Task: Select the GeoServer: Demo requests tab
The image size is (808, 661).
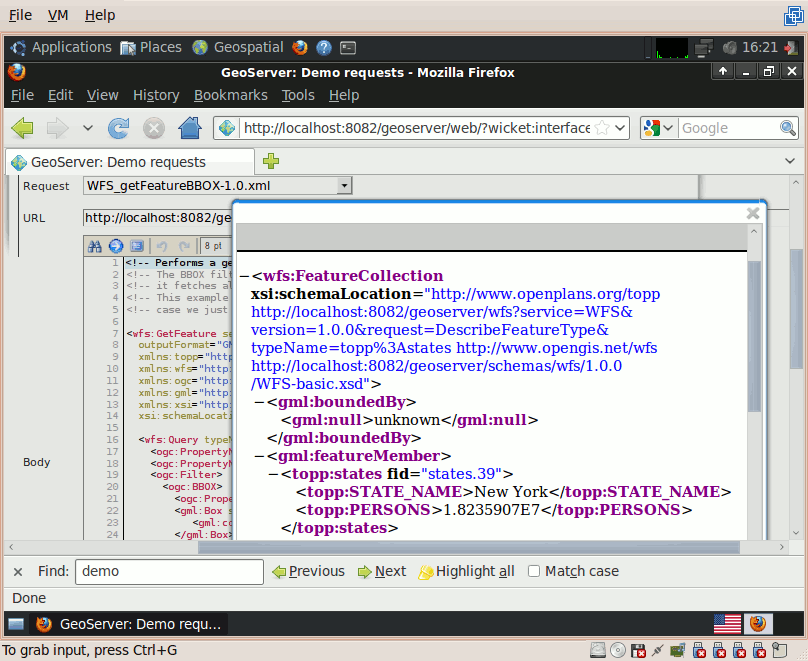Action: coord(130,162)
